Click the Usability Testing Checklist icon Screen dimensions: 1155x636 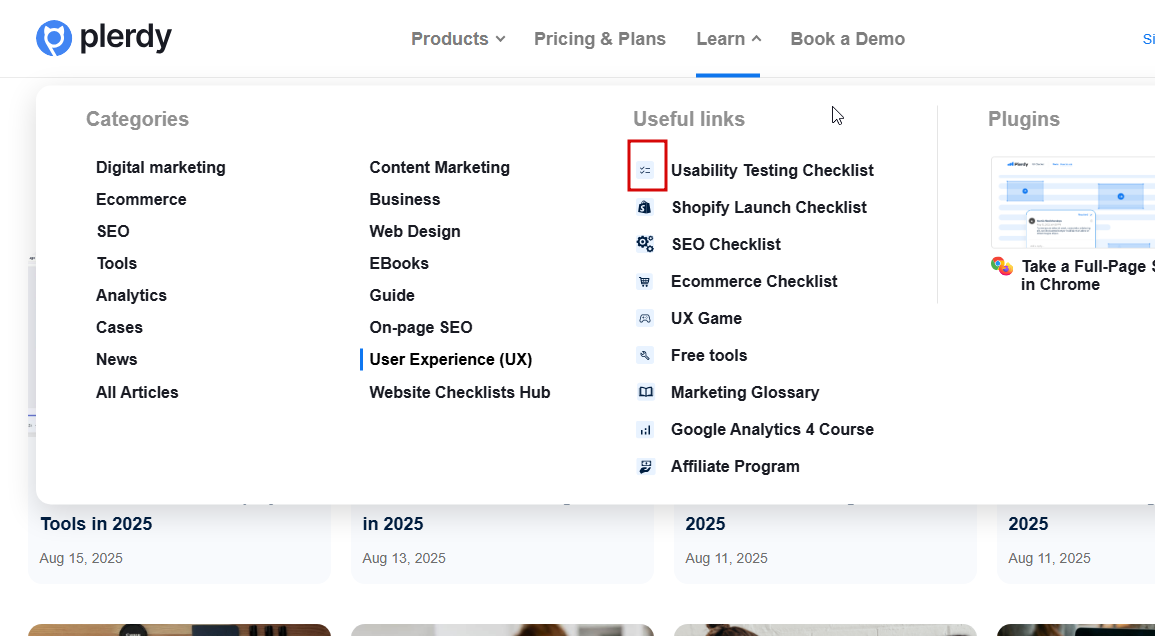[x=645, y=170]
